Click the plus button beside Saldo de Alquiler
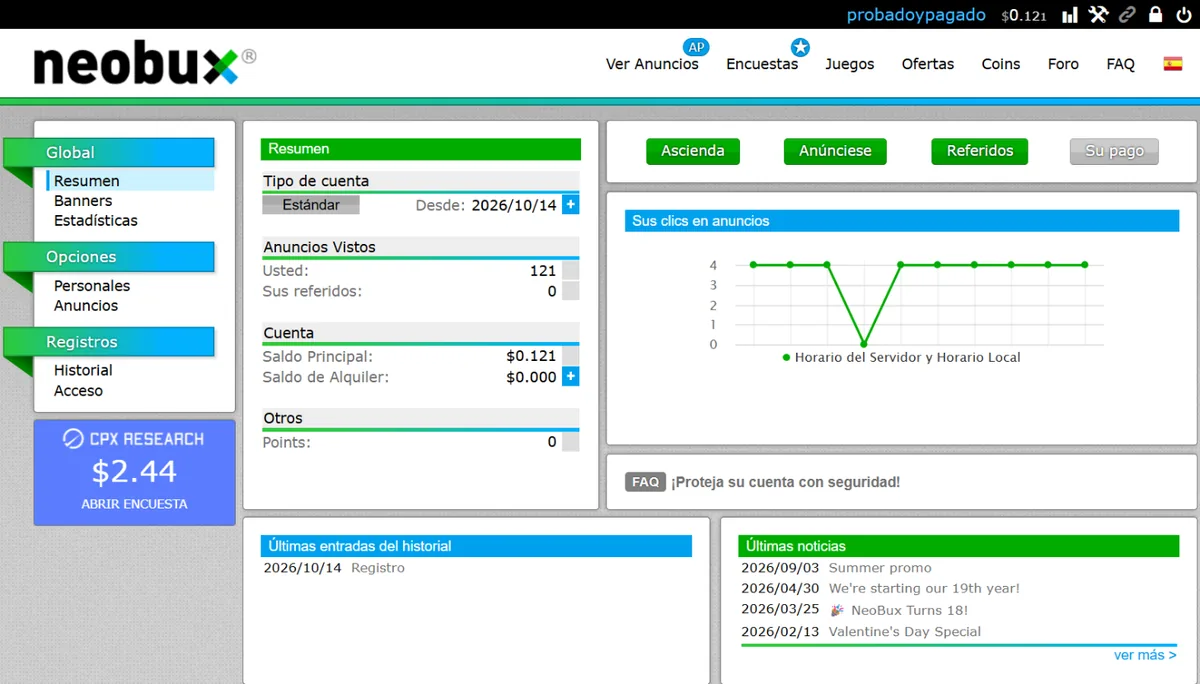Viewport: 1200px width, 684px height. (x=570, y=377)
